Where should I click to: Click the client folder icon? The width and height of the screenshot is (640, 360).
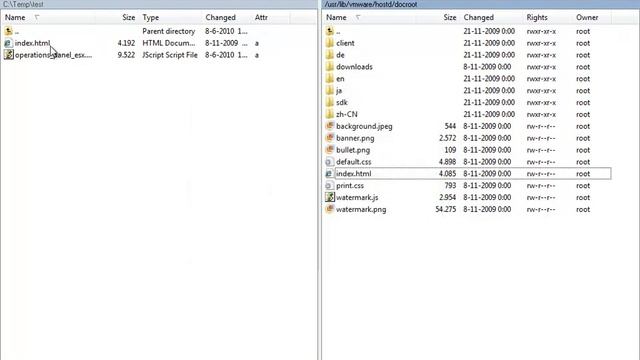329,43
